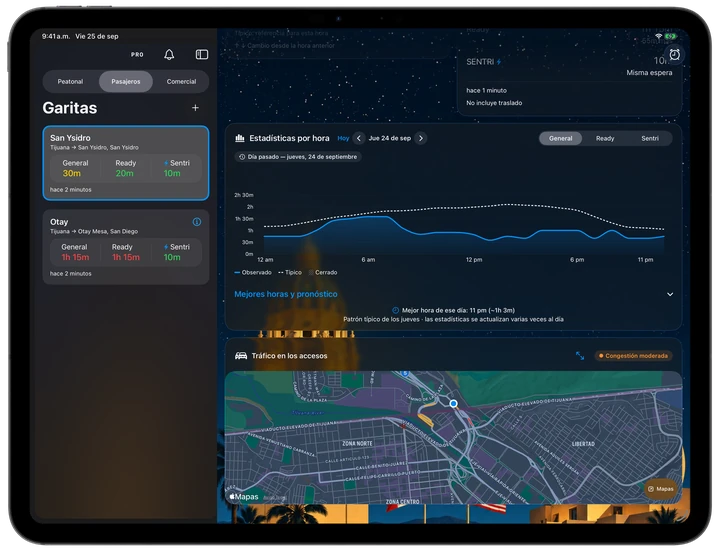The image size is (720, 552).
Task: Click Tijuana → Otay Mesa, San Diego subtitle
Action: tap(94, 231)
